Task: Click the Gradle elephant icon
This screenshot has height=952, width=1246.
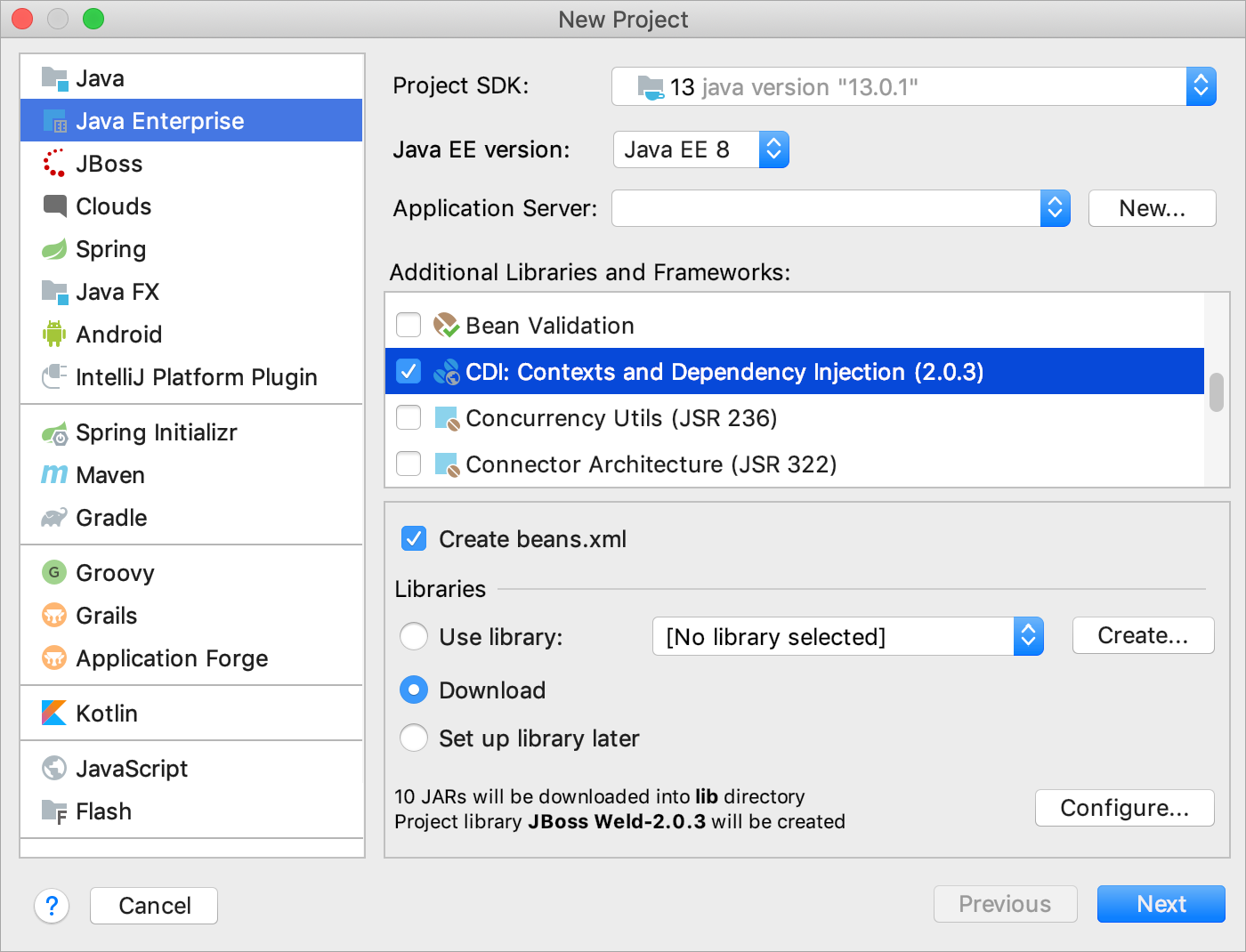Action: point(53,518)
